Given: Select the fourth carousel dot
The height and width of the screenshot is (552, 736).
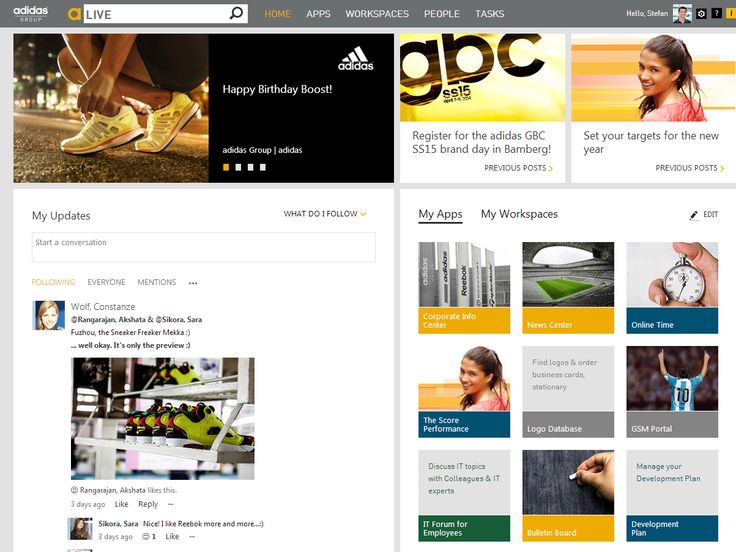Looking at the screenshot, I should (263, 167).
